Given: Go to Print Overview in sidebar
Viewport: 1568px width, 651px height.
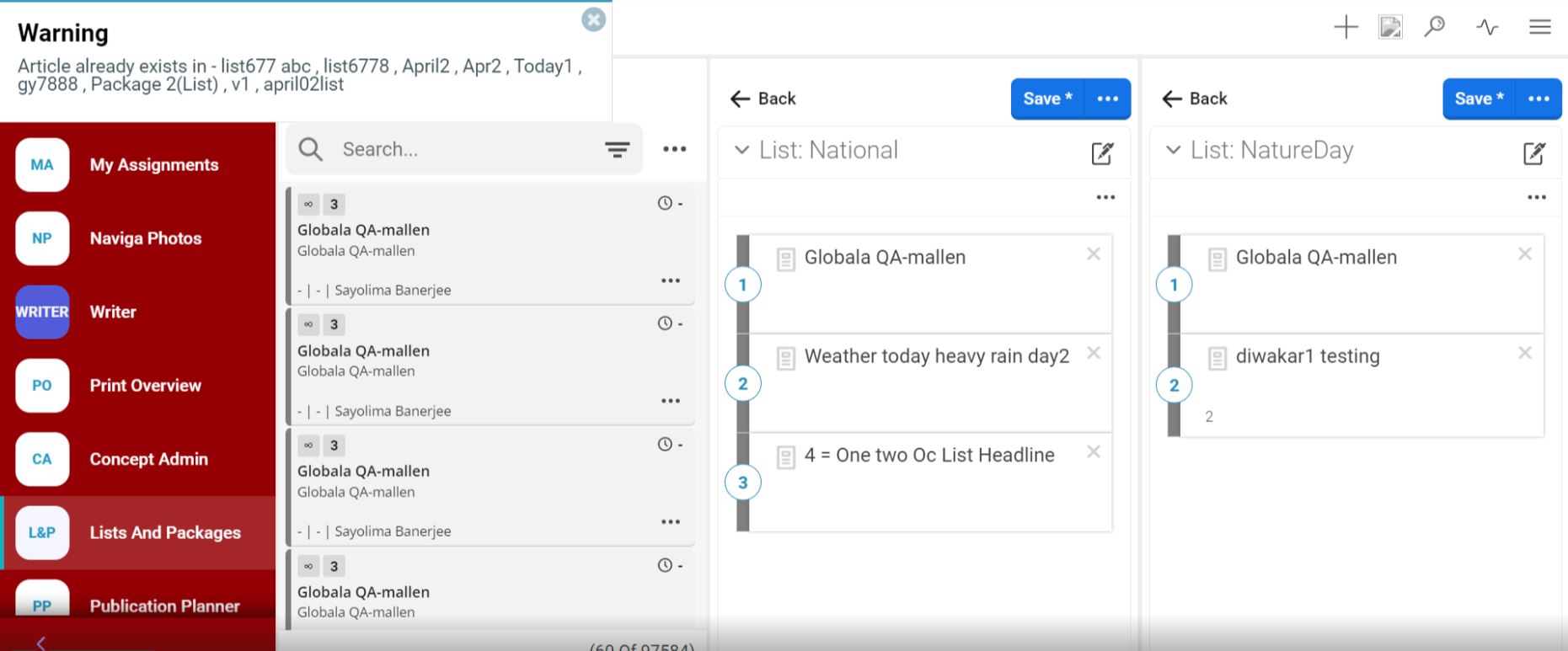Looking at the screenshot, I should point(145,386).
